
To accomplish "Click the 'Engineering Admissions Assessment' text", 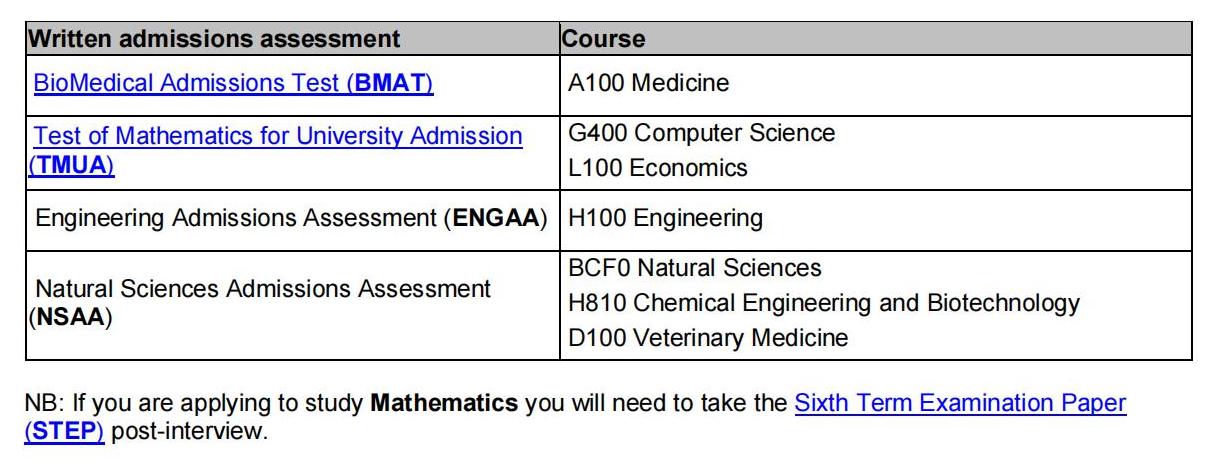I will point(235,218).
